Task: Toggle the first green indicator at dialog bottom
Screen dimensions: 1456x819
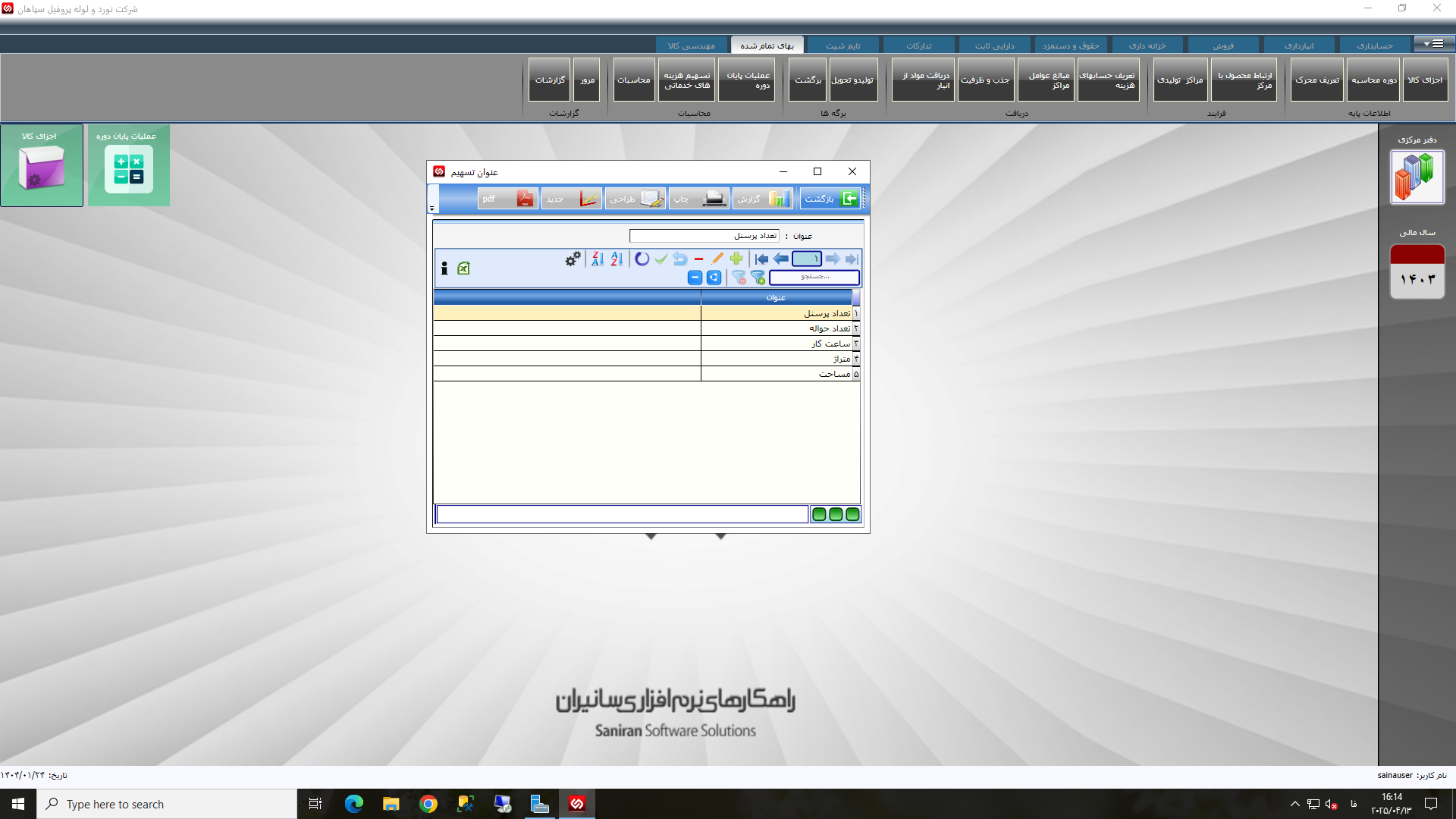Action: click(820, 514)
